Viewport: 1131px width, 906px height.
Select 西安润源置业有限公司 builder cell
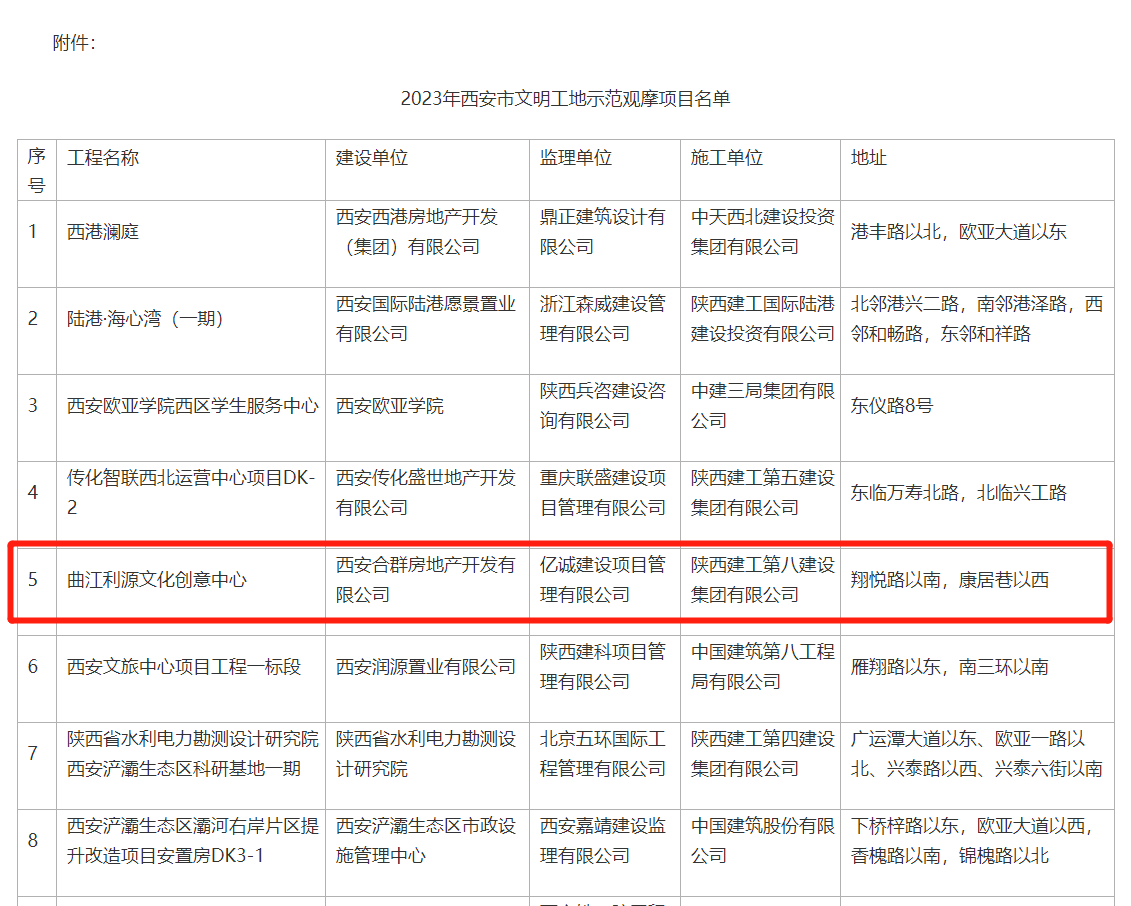tap(426, 667)
